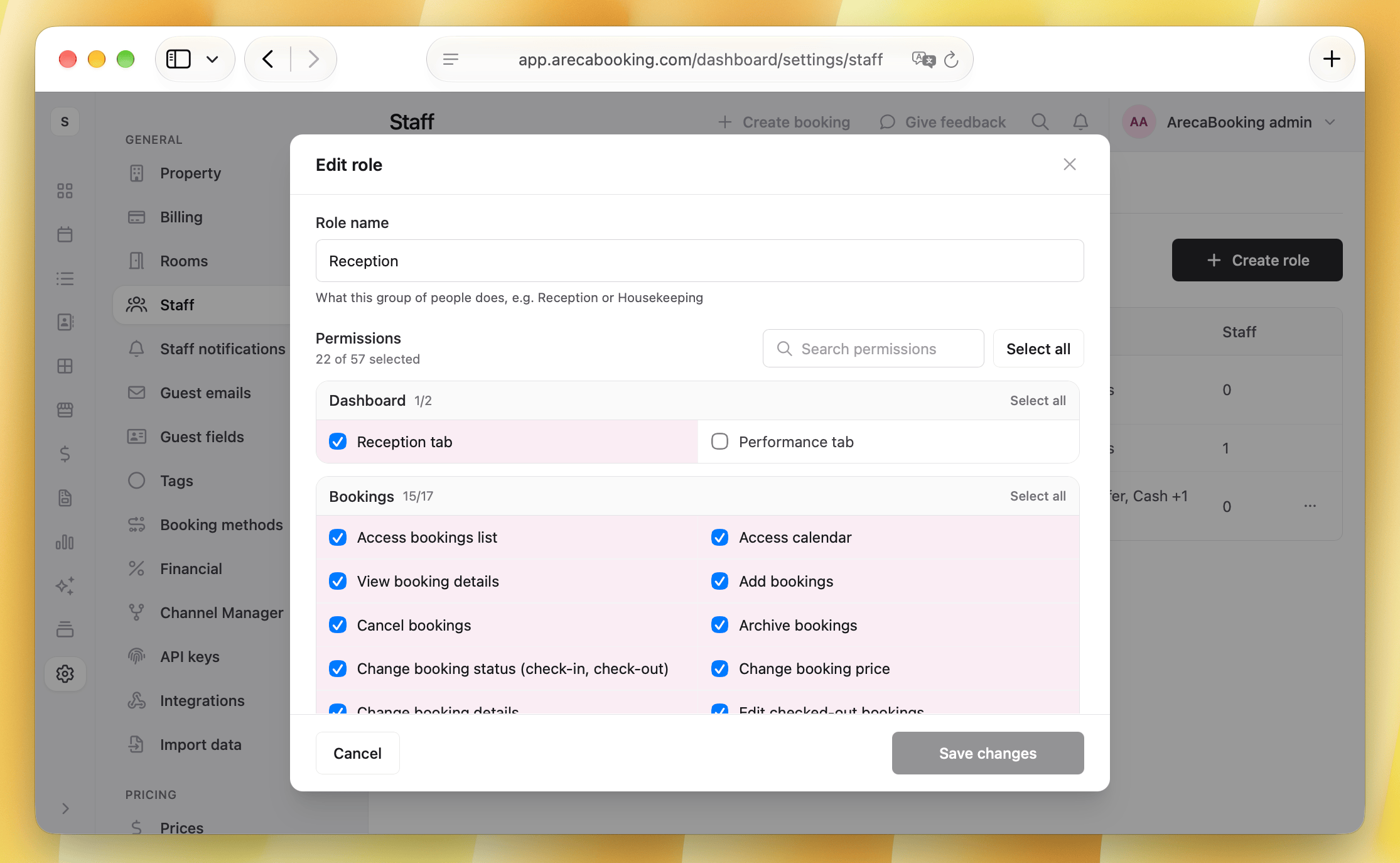1400x863 pixels.
Task: Click the Cancel button
Action: tap(357, 753)
